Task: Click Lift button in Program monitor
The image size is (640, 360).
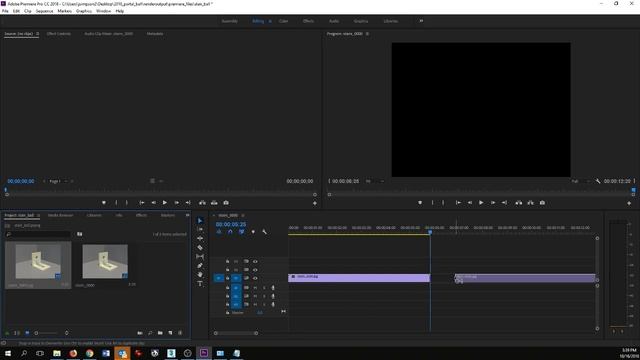Action: click(x=518, y=203)
